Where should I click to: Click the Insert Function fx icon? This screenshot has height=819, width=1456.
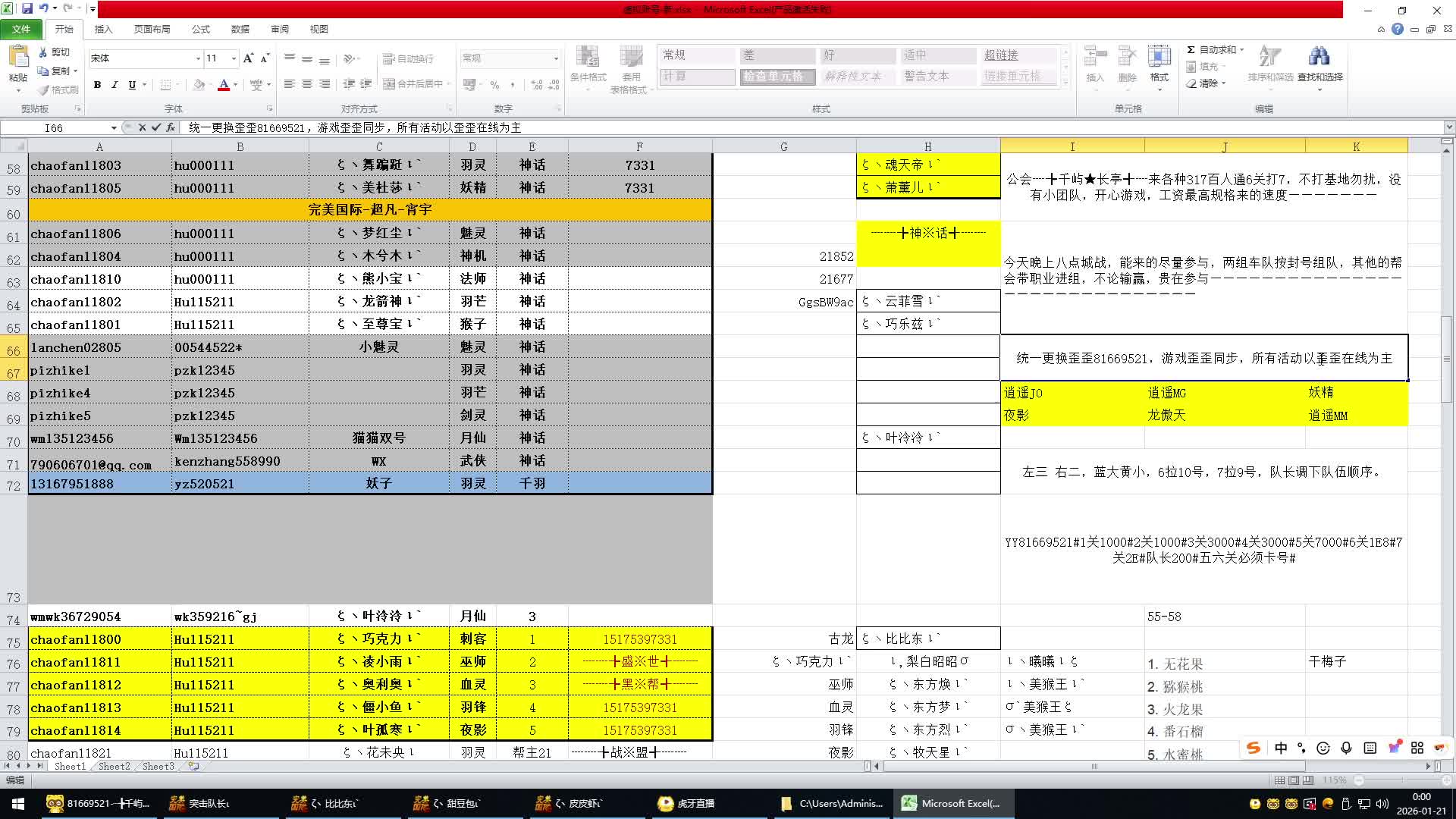(171, 127)
